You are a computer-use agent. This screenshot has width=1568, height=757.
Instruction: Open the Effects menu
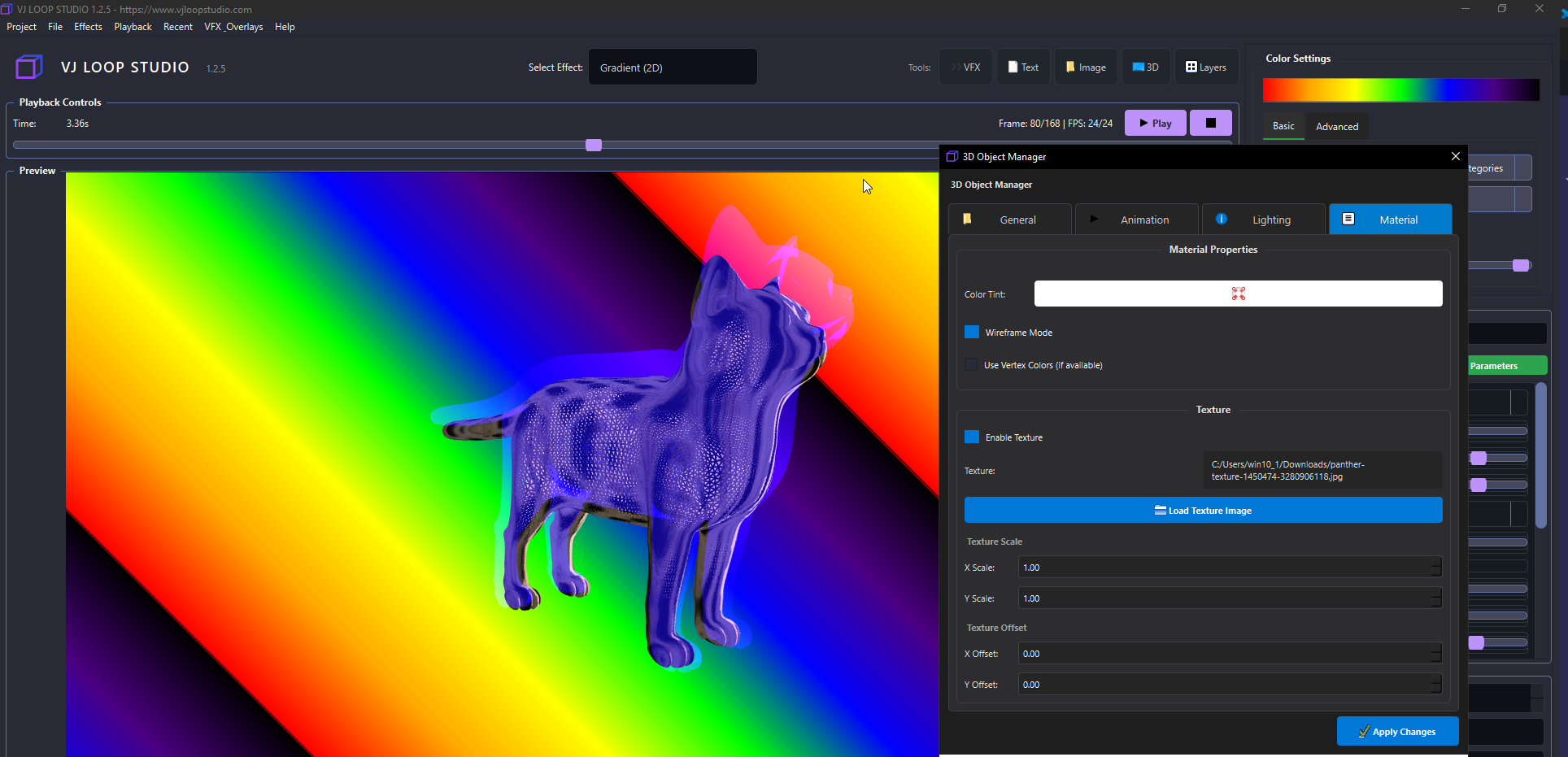88,27
